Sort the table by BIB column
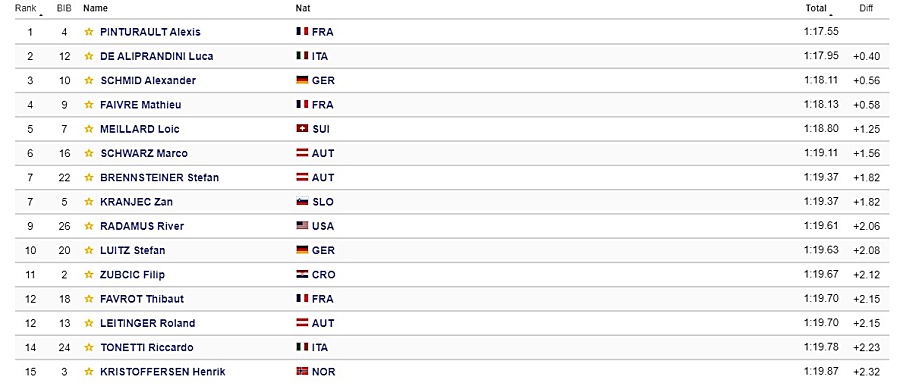 (x=64, y=9)
